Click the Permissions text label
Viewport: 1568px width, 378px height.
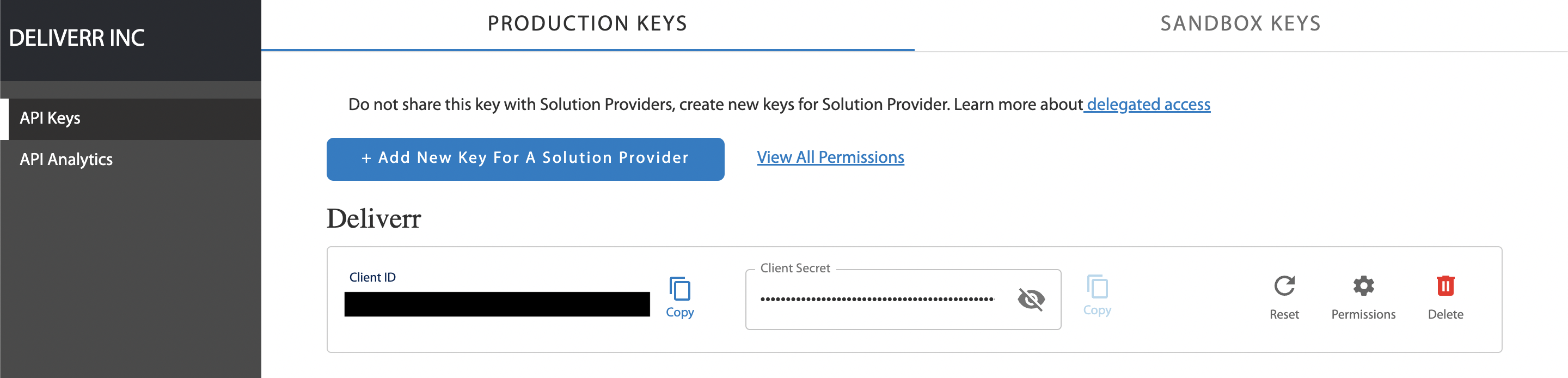tap(1363, 315)
